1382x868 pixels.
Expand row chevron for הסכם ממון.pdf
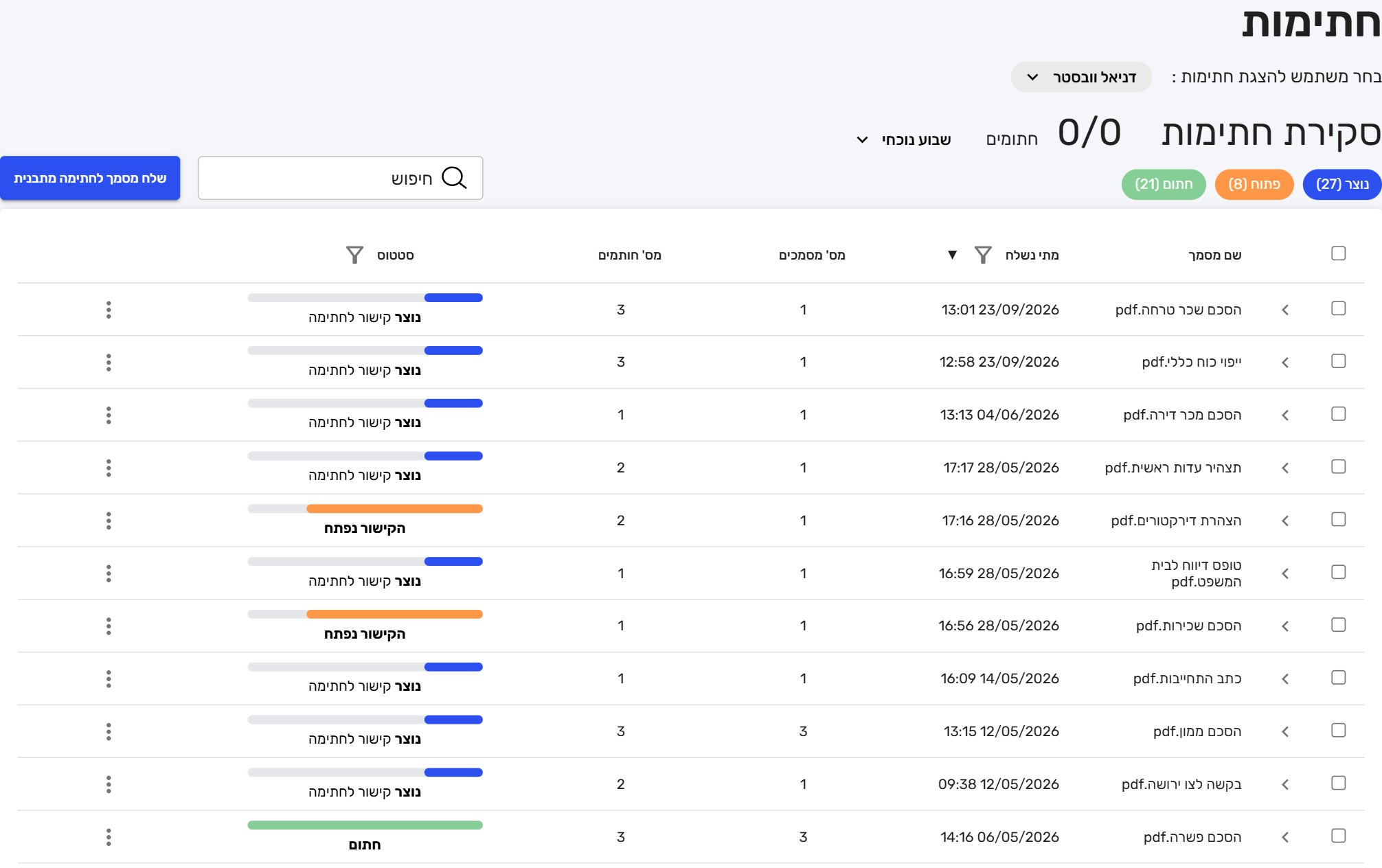[x=1285, y=731]
